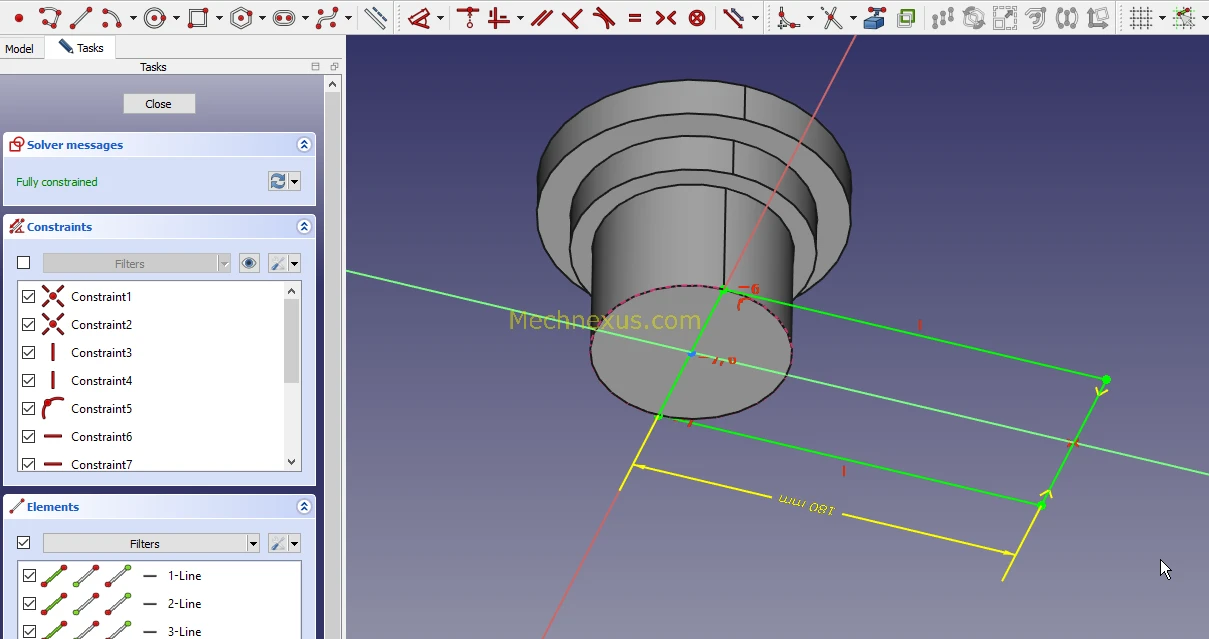Select the Create Point tool

point(18,17)
